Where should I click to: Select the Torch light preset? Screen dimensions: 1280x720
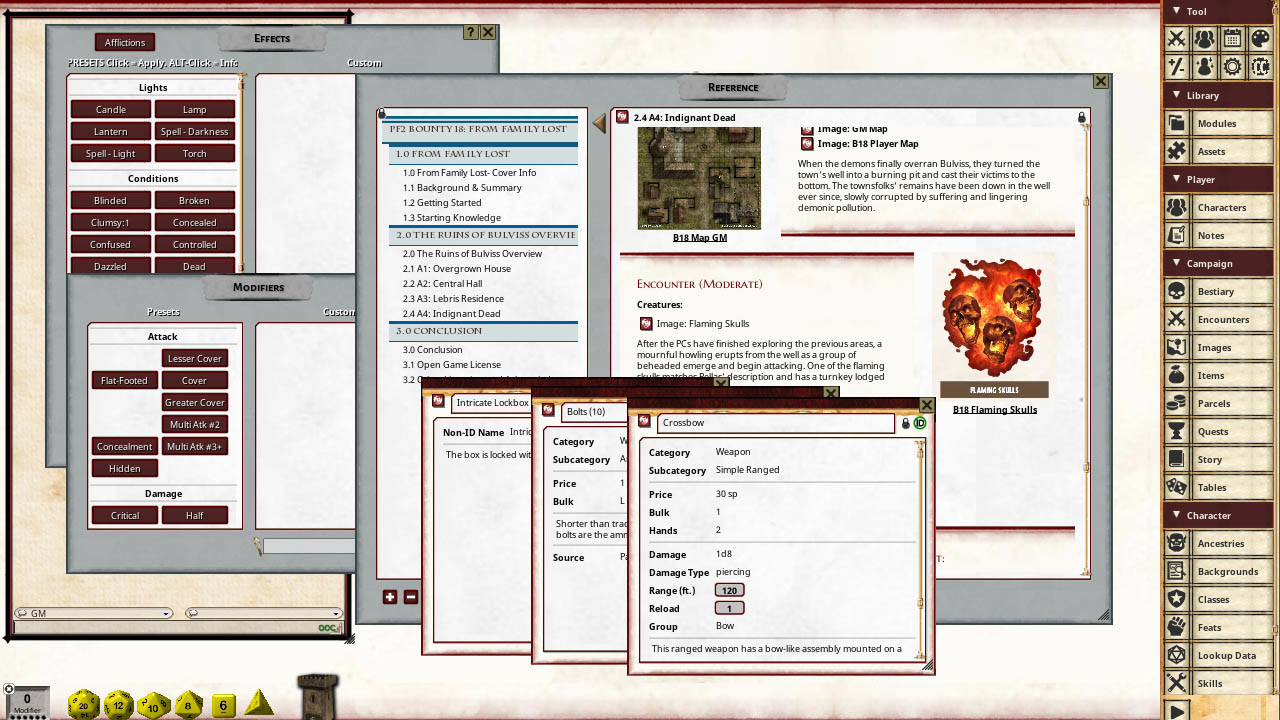[194, 152]
